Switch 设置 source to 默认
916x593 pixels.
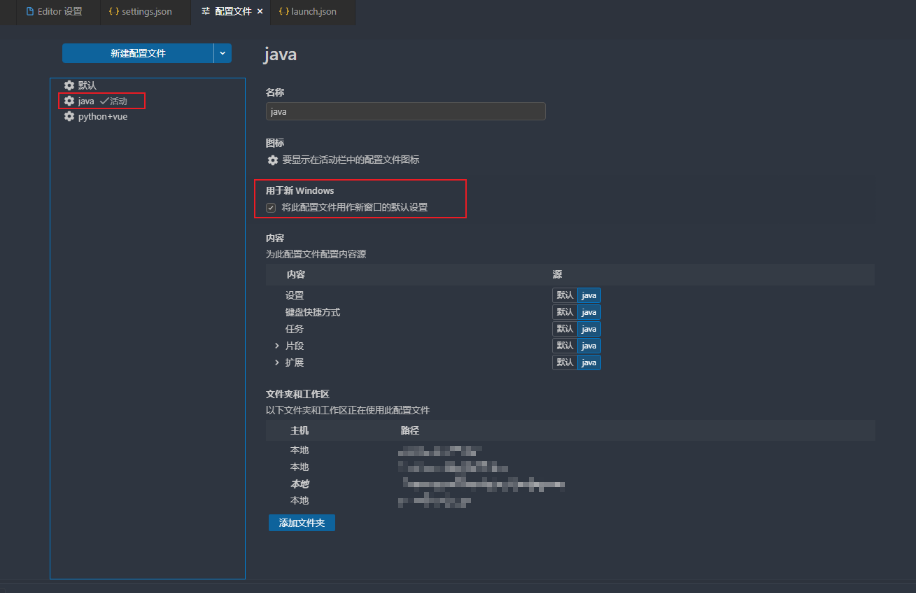point(567,295)
